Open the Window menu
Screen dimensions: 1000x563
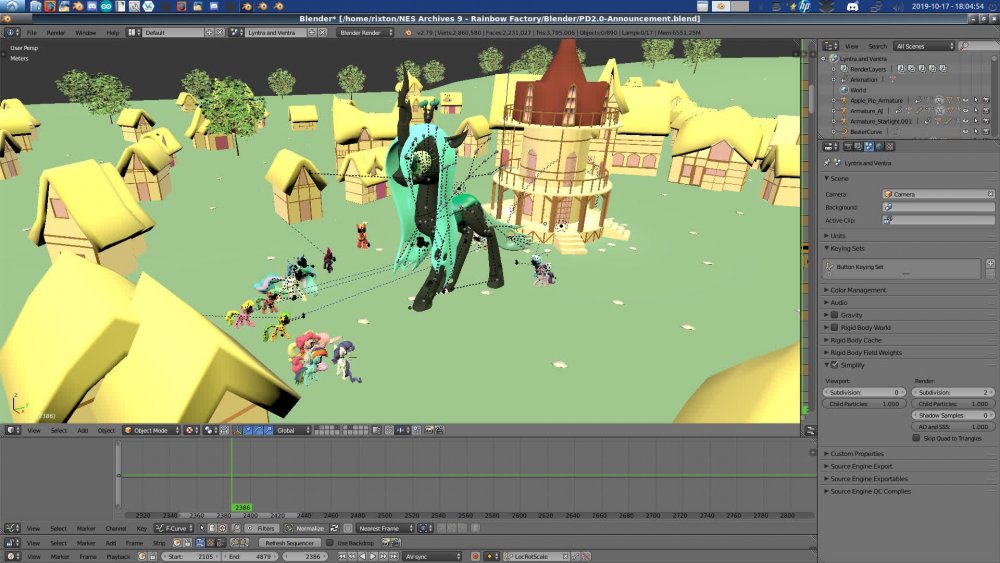85,32
